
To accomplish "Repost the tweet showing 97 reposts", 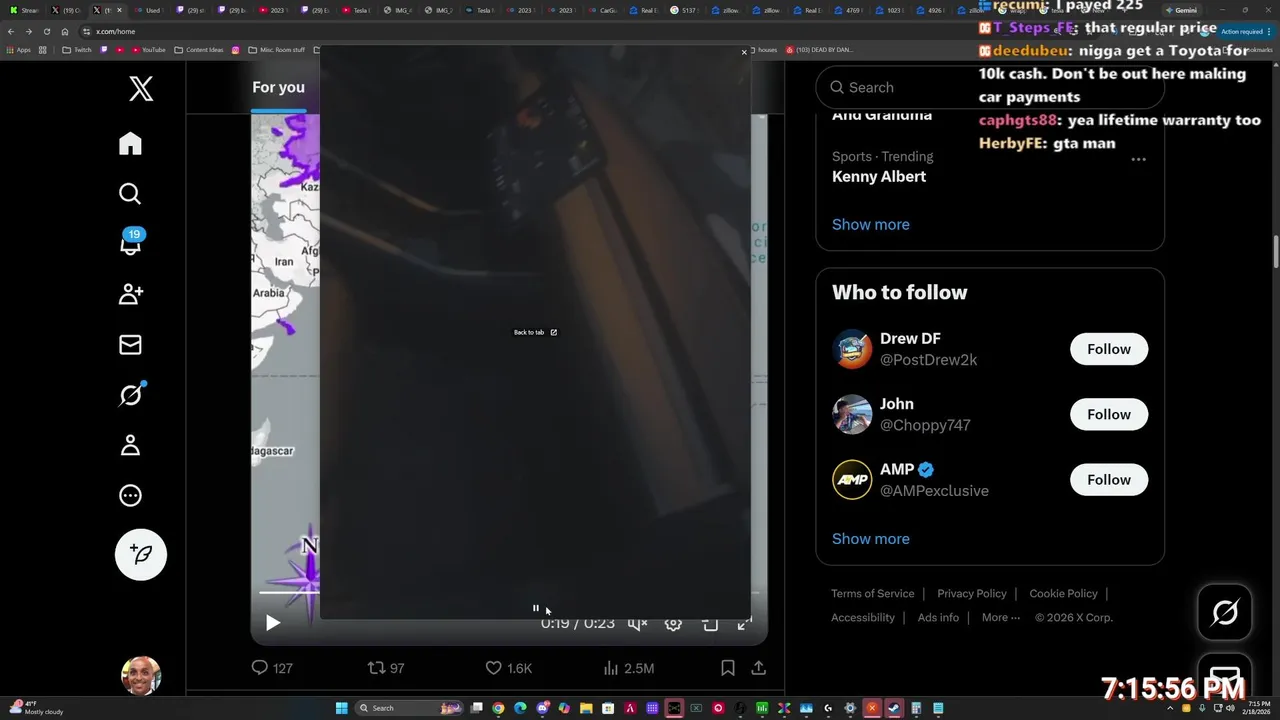I will tap(386, 668).
